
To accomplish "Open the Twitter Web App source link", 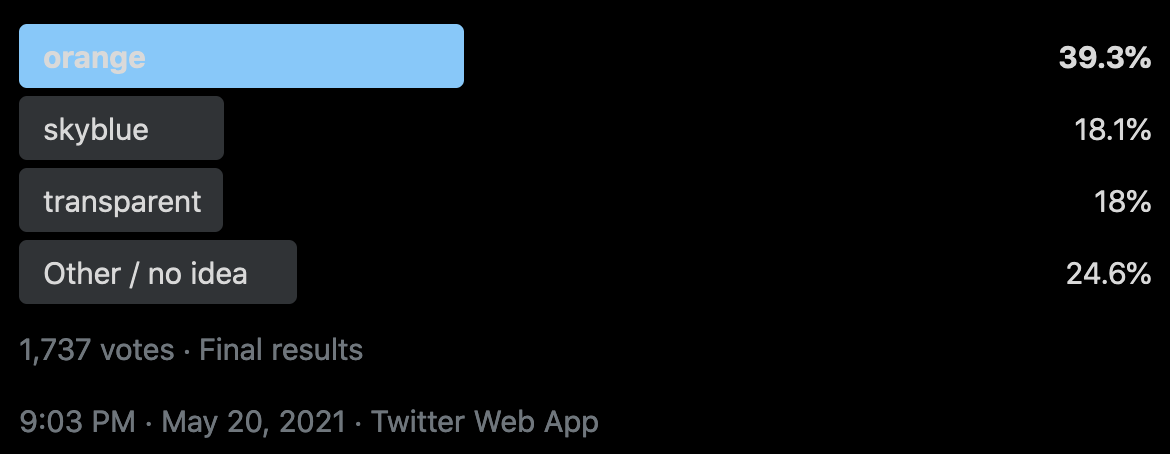I will [485, 421].
